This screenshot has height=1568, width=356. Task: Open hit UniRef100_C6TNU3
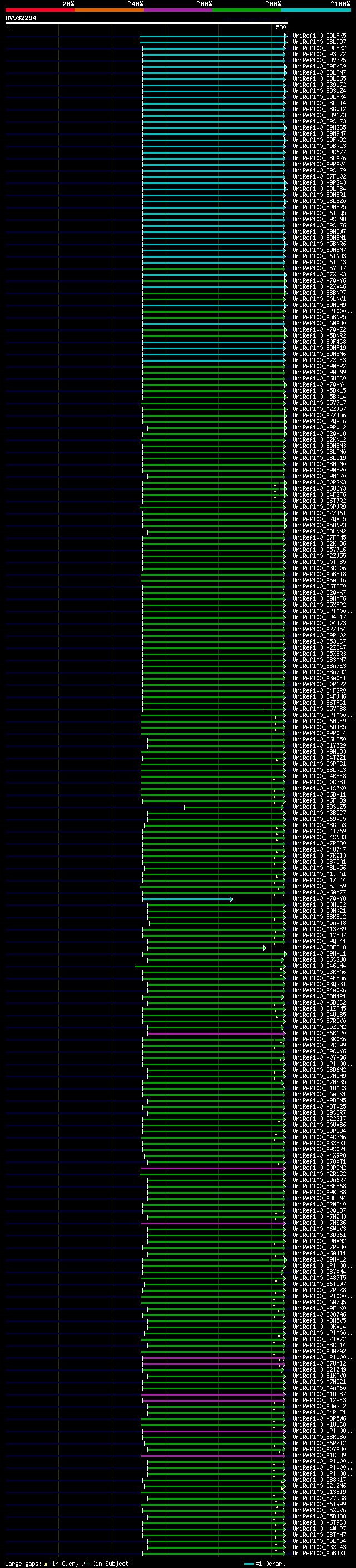point(319,256)
